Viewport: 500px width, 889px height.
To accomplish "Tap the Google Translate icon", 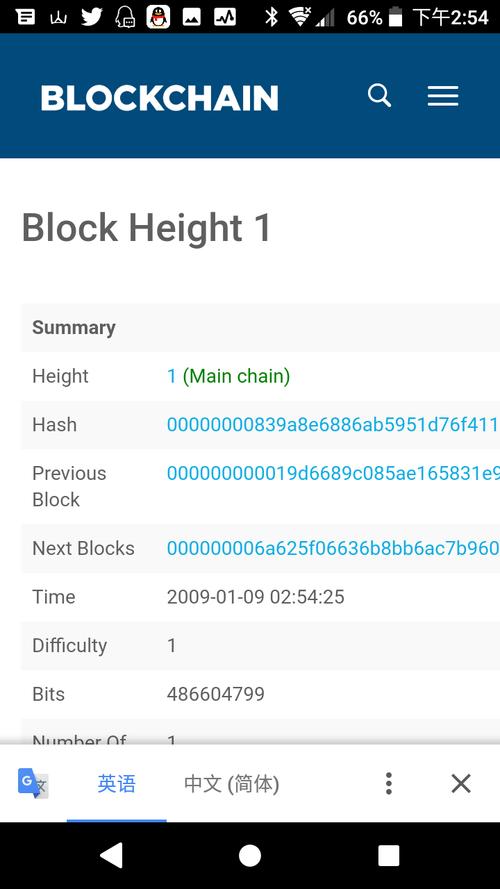I will point(33,784).
